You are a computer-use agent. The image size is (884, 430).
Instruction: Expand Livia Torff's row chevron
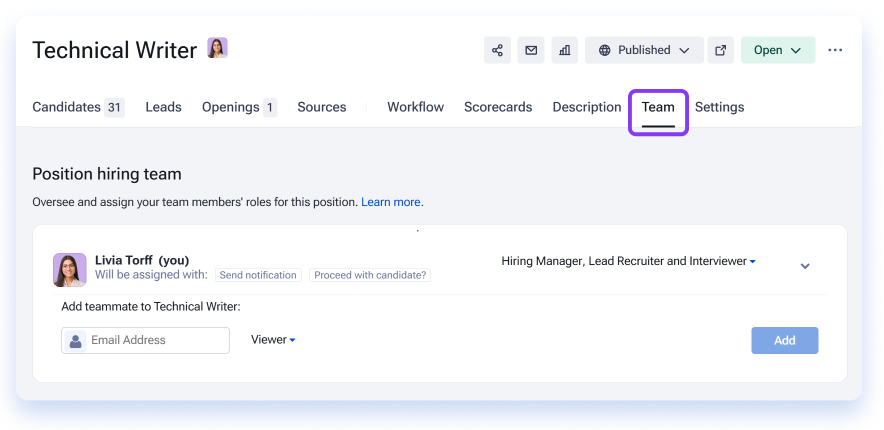(x=805, y=266)
